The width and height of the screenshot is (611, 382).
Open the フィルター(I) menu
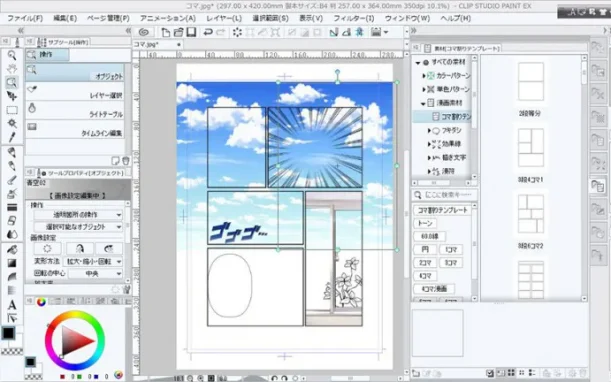[x=353, y=18]
